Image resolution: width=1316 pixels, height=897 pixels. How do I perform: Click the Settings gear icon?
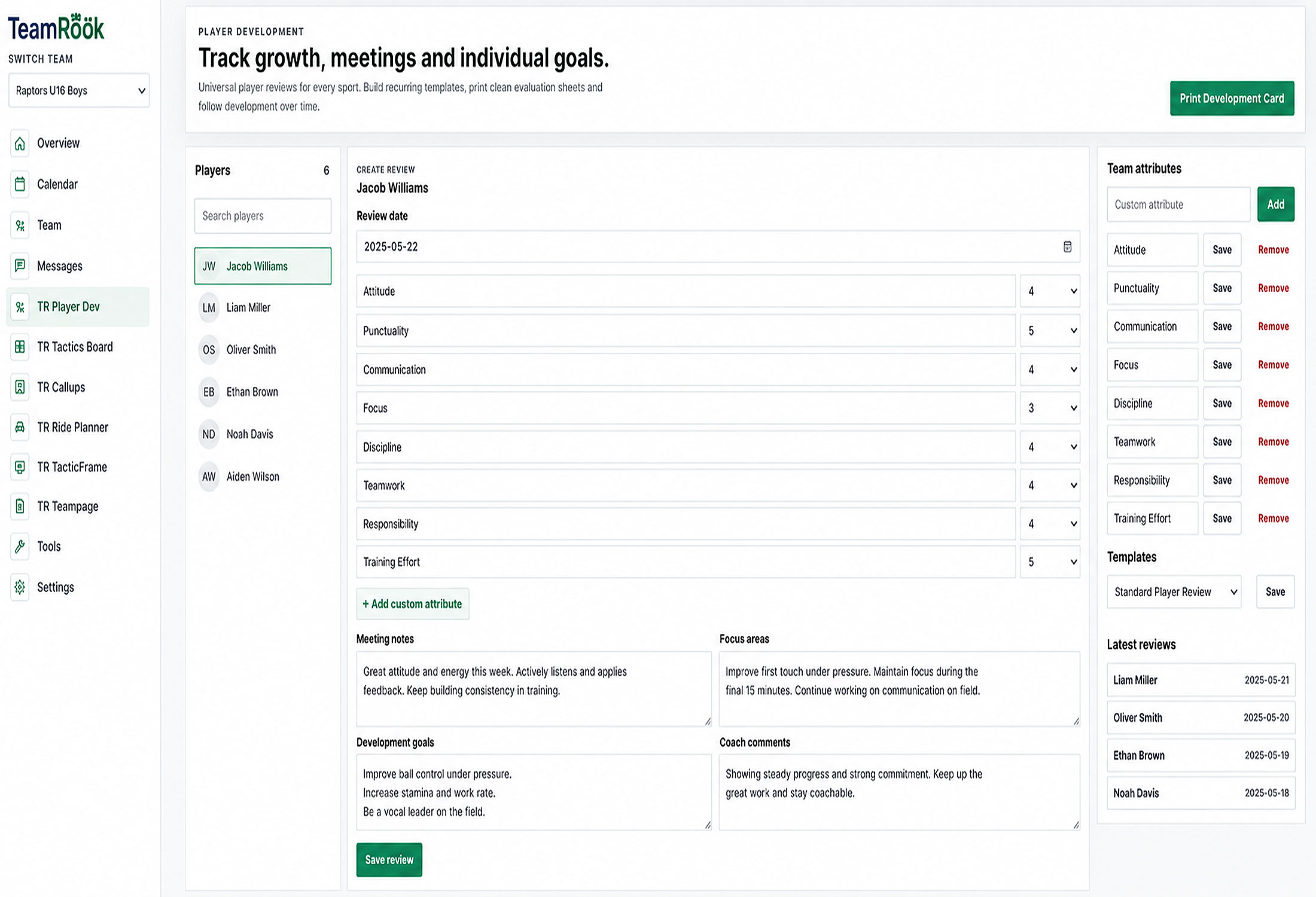(20, 587)
